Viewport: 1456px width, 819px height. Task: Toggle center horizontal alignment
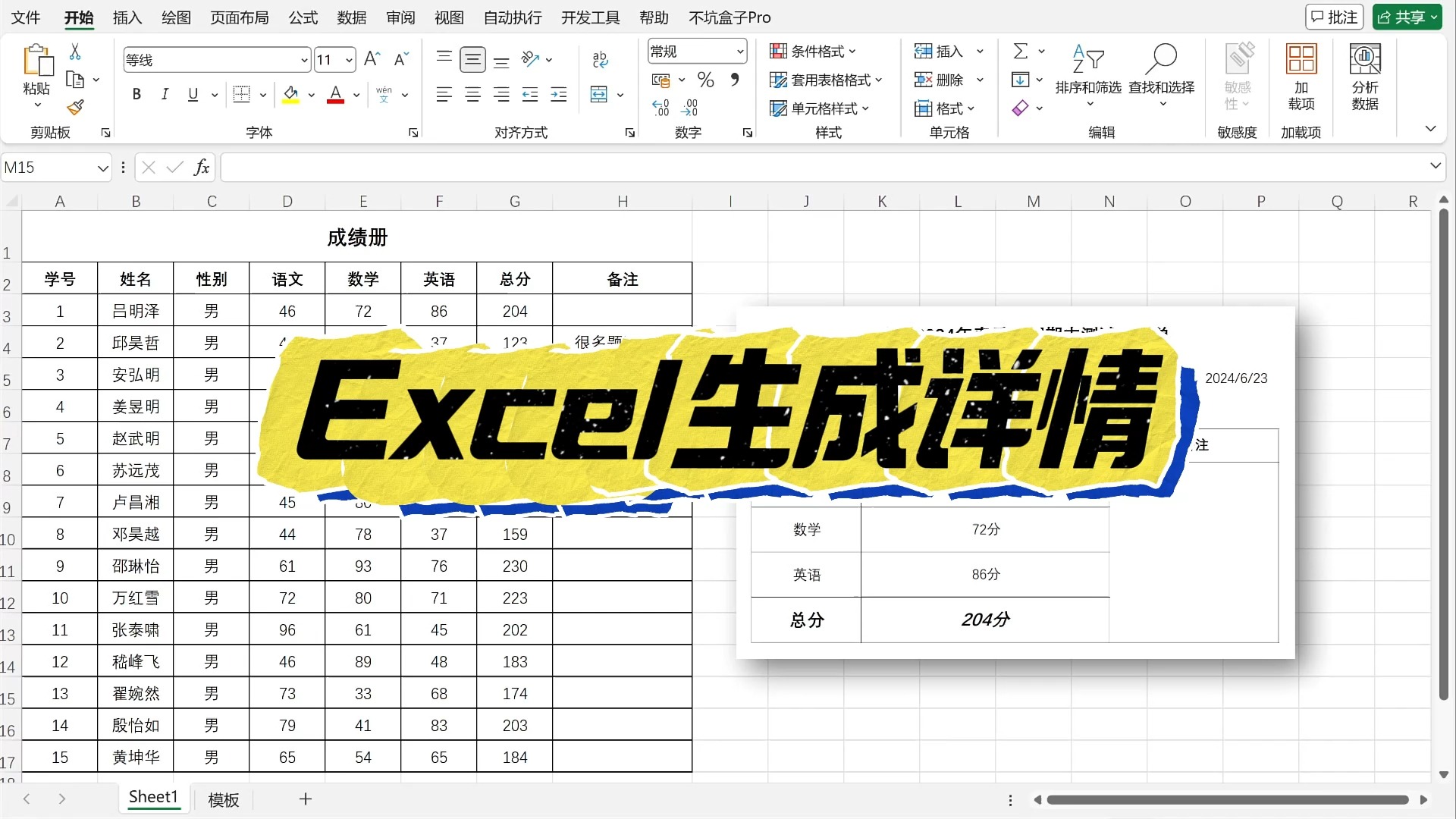tap(473, 94)
